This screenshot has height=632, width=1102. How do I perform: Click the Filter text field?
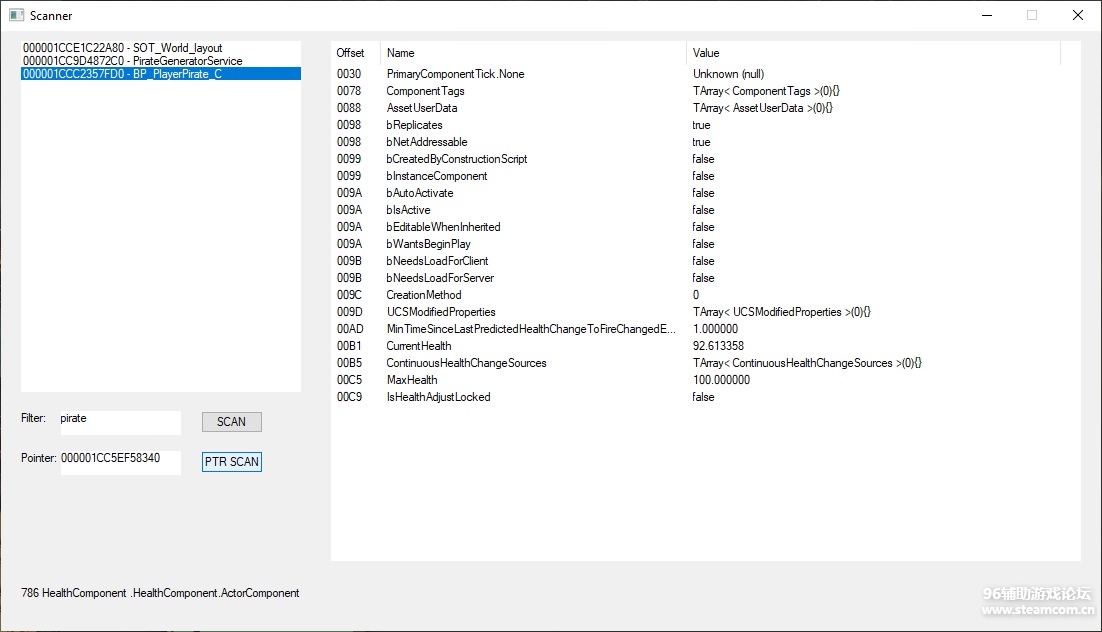(x=120, y=421)
